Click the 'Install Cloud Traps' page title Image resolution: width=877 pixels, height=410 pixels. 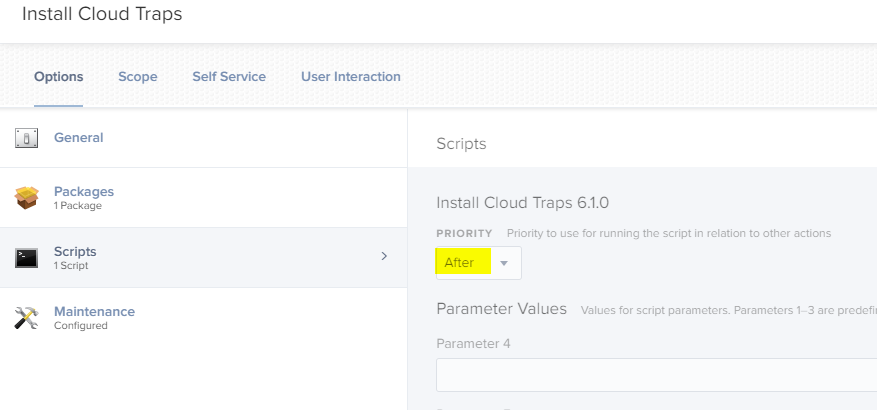[102, 13]
